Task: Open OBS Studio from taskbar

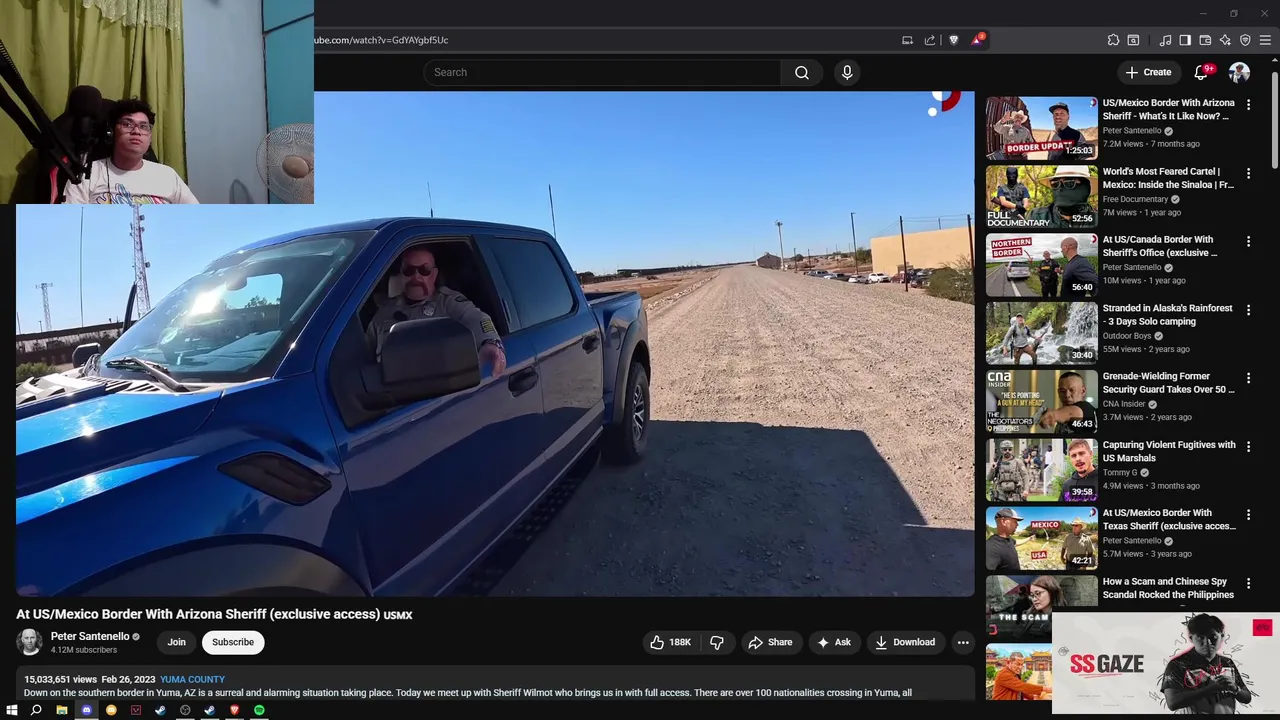Action: (185, 710)
